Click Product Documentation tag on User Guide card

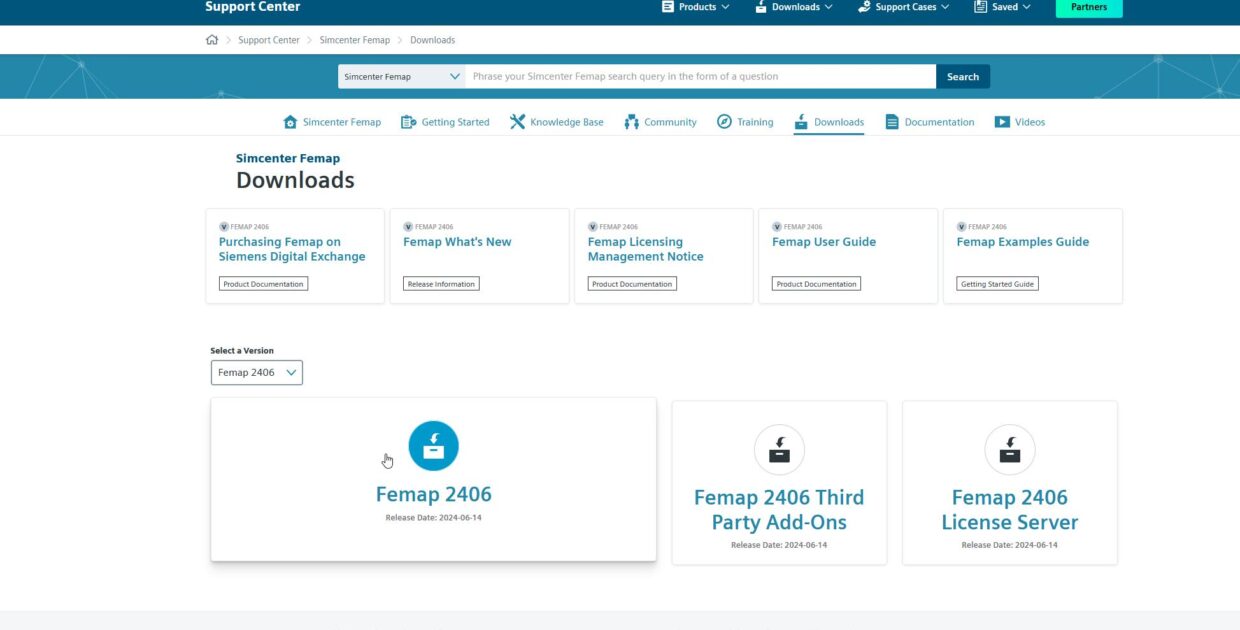click(816, 284)
